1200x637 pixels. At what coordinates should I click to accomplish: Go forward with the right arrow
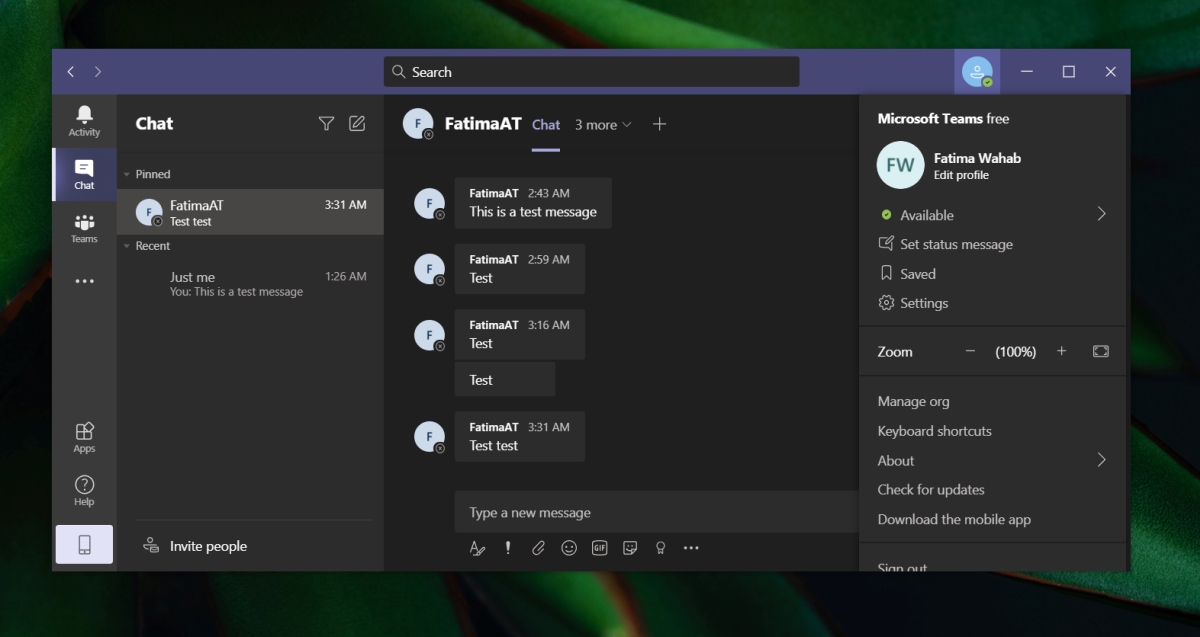[97, 72]
